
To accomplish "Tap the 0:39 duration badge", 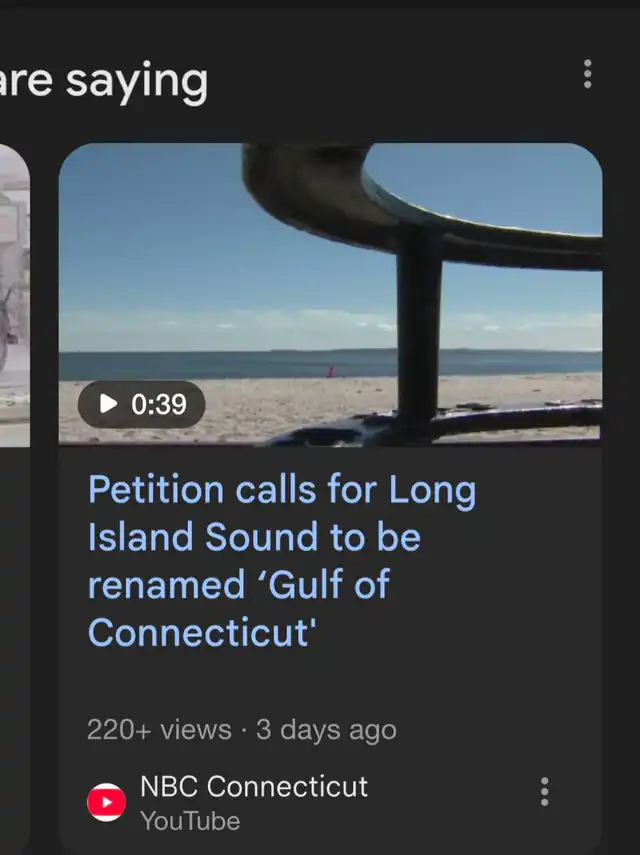I will point(142,404).
